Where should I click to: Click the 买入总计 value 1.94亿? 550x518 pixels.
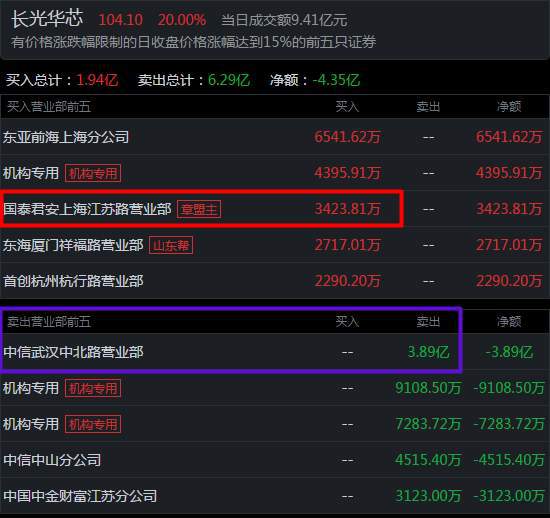coord(97,80)
